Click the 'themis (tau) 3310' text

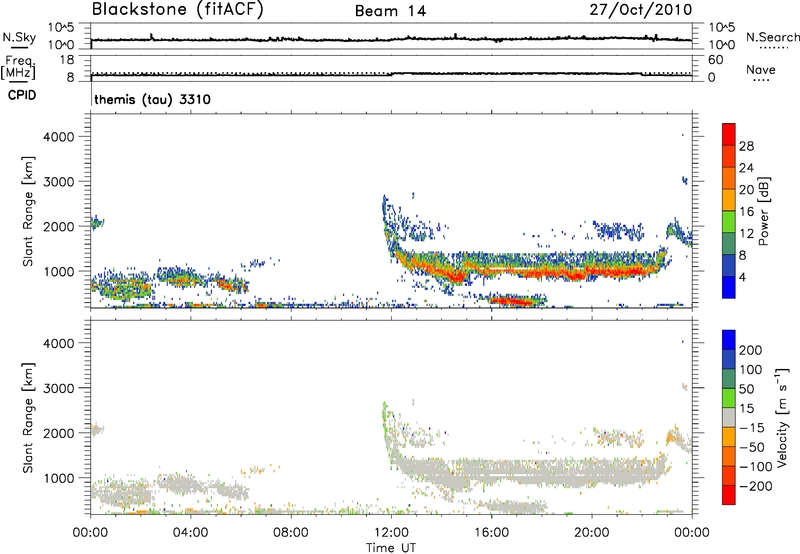pyautogui.click(x=153, y=99)
